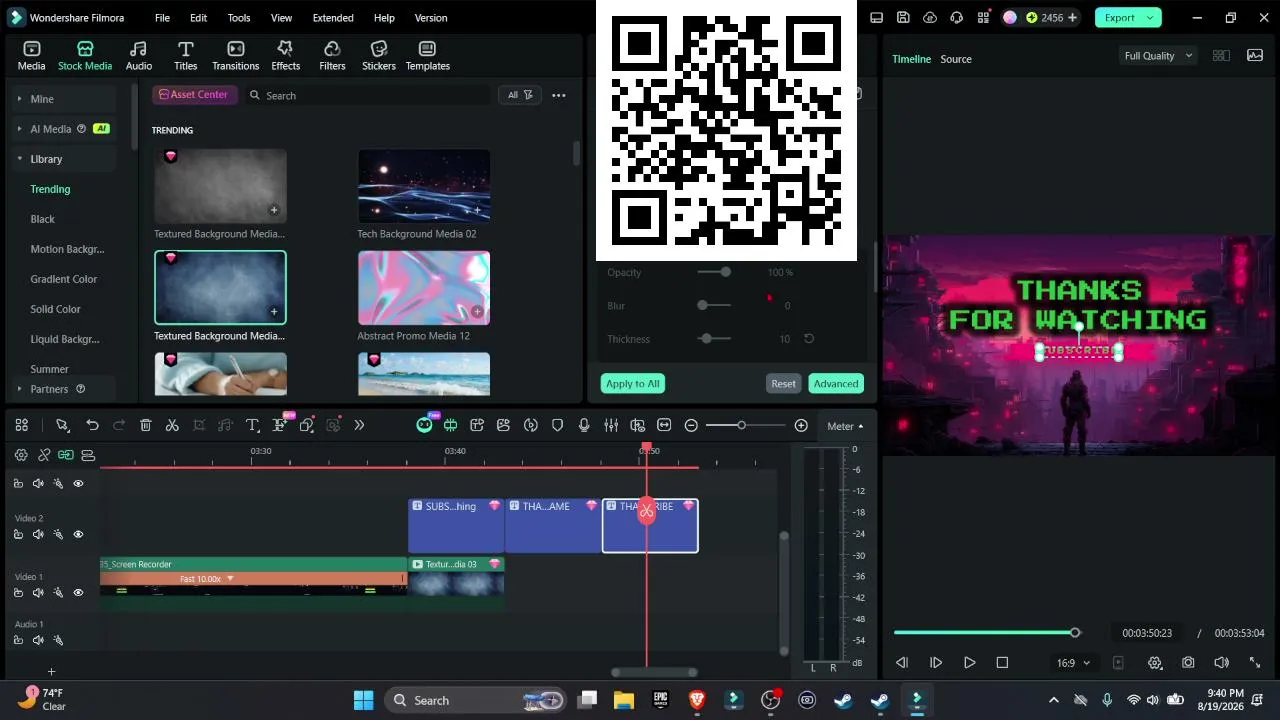This screenshot has width=1280, height=720.
Task: Open the cloud upload icon in the title bar
Action: coord(930,17)
